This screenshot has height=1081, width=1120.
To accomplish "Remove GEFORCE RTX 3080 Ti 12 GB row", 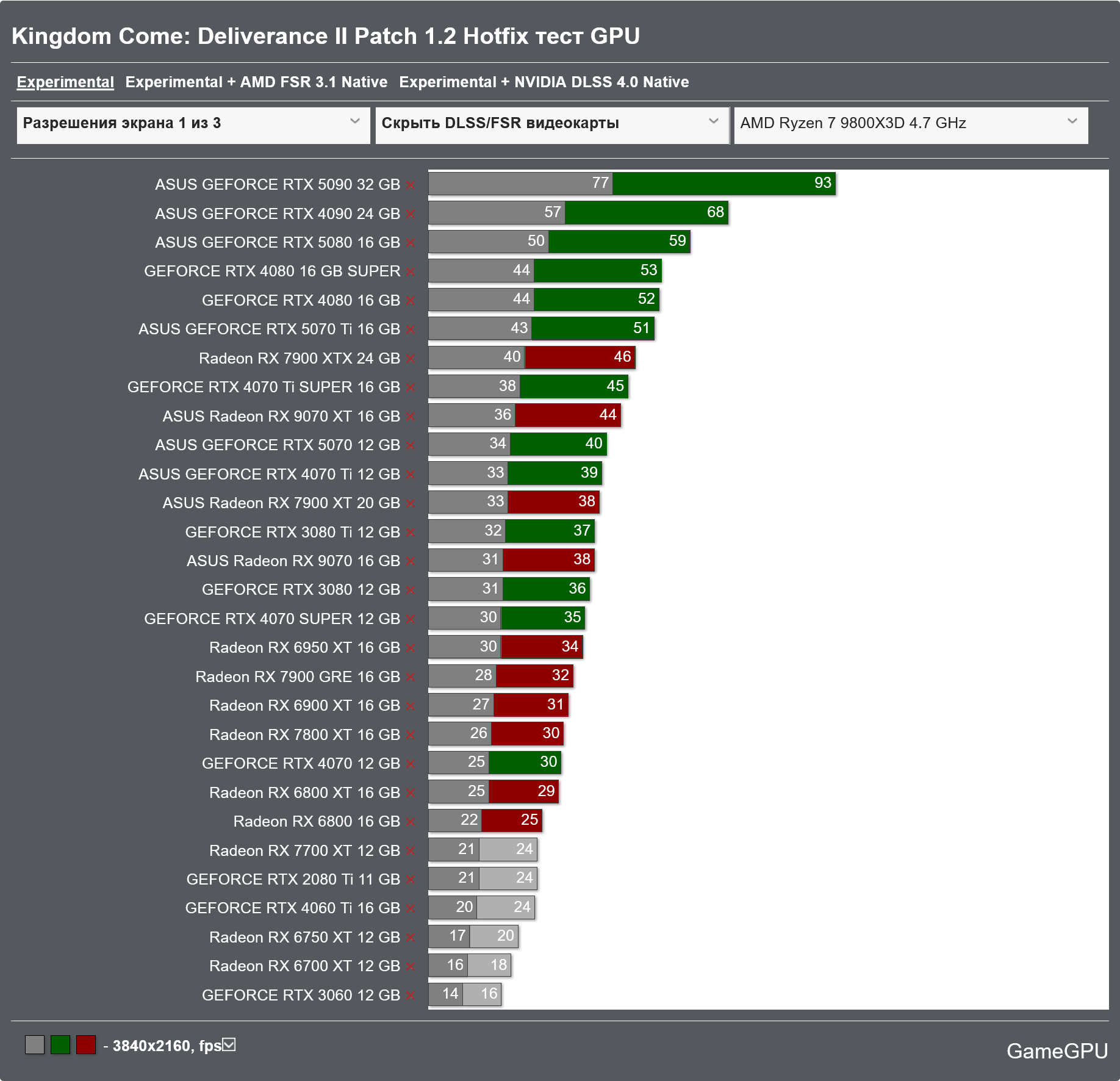I will pos(411,533).
